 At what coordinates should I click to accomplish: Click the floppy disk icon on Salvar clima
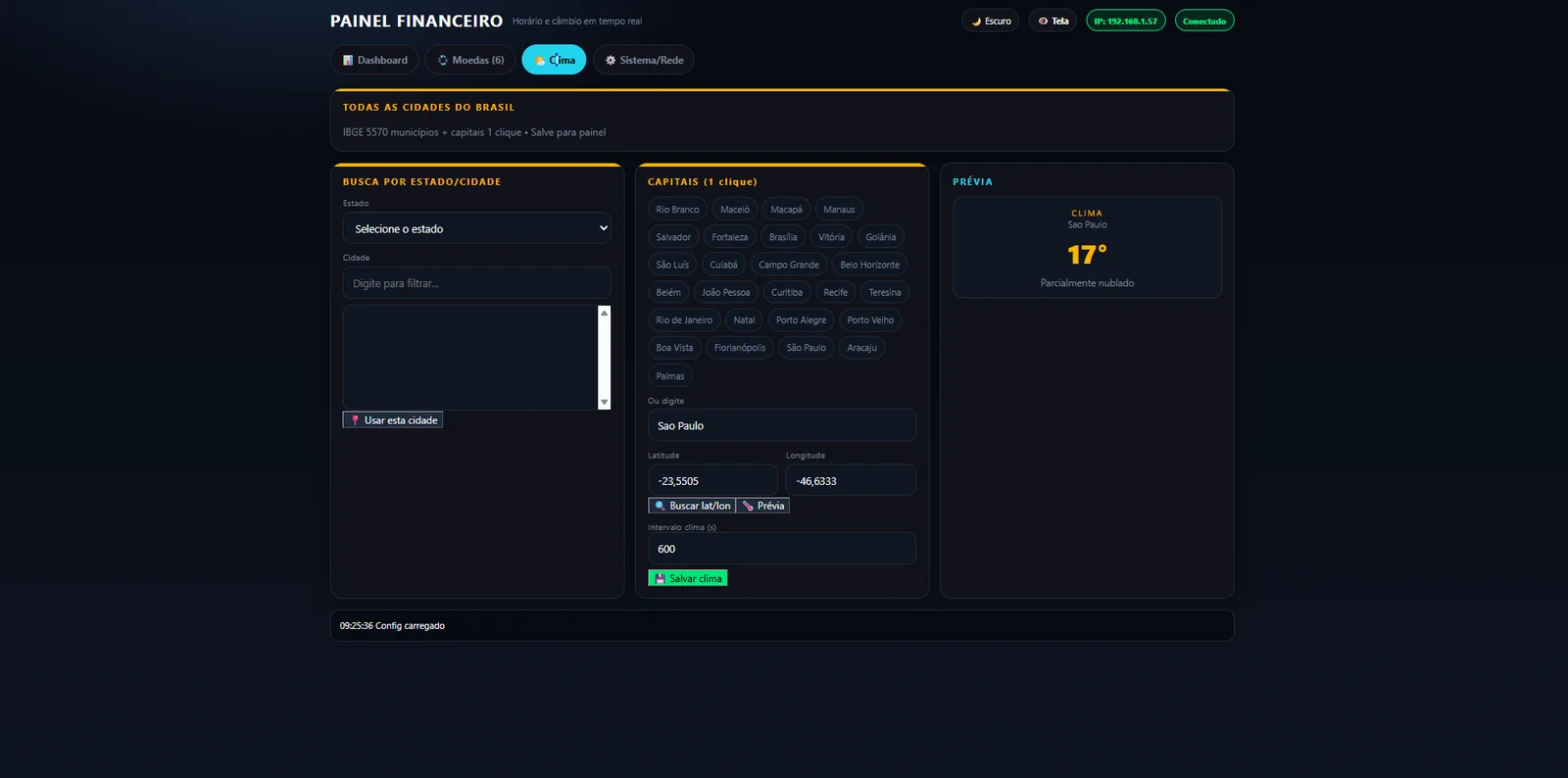pyautogui.click(x=660, y=578)
